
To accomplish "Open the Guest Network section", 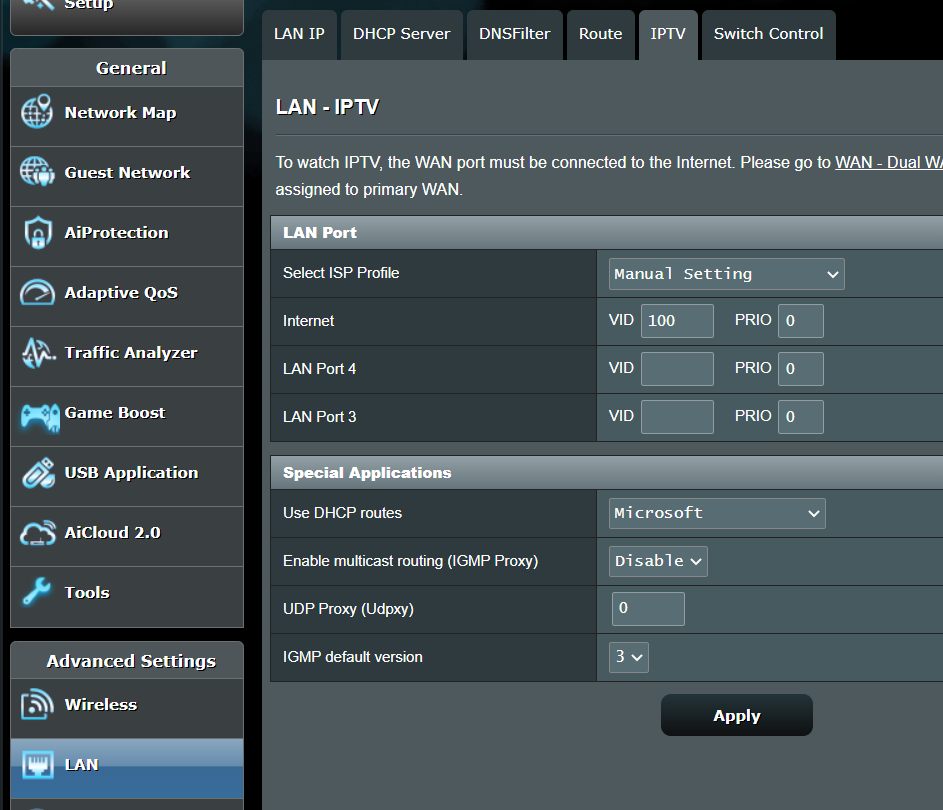I will (127, 177).
